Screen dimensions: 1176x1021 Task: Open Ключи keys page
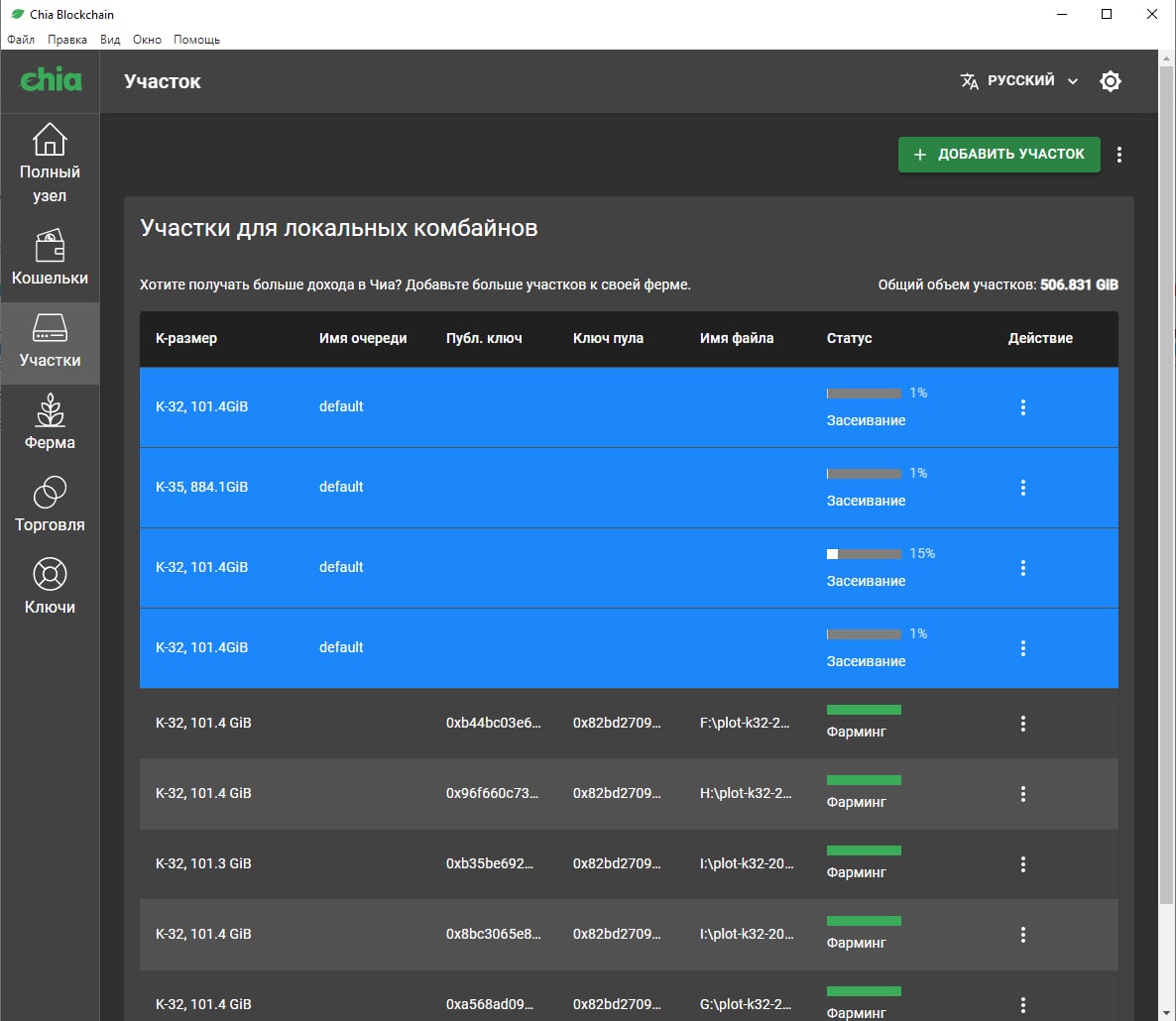click(x=50, y=587)
